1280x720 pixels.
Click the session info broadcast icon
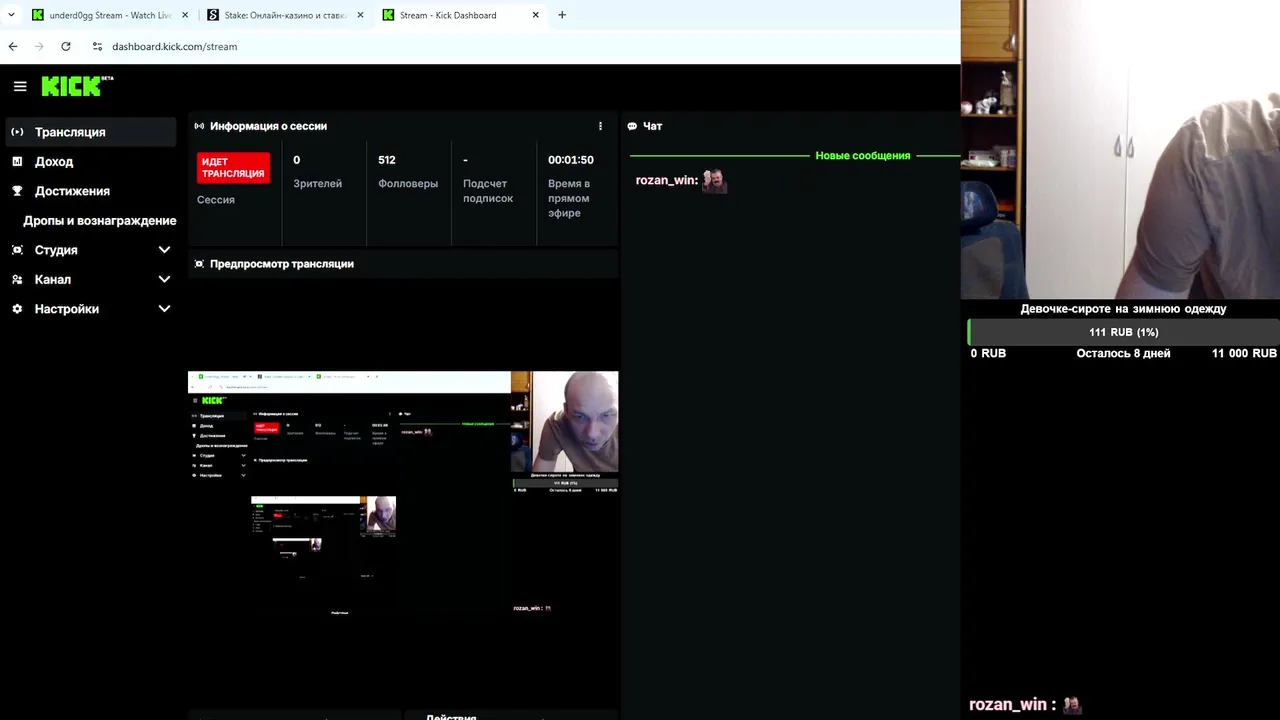tap(199, 126)
